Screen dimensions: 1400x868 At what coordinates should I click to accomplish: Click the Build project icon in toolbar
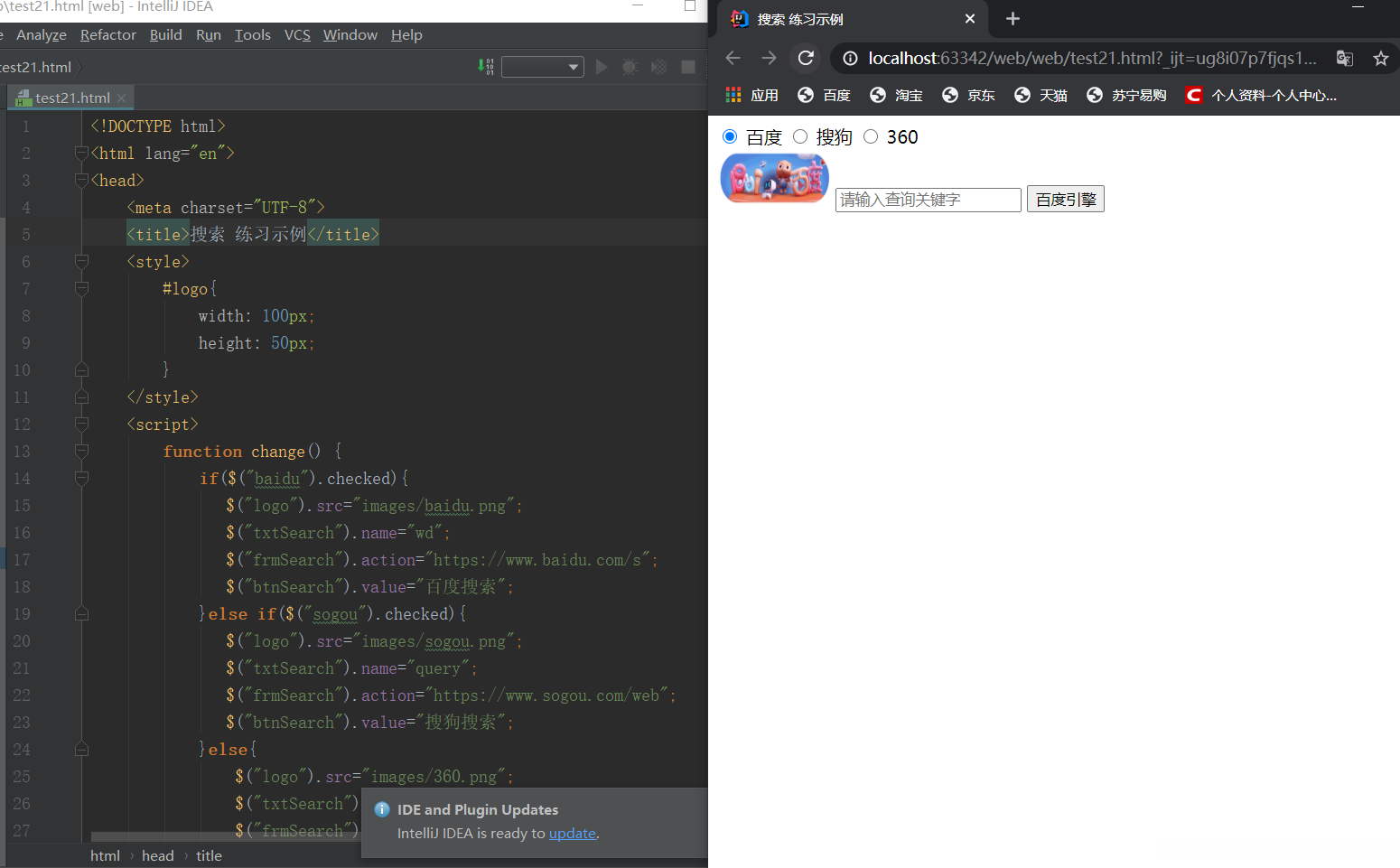click(x=486, y=67)
